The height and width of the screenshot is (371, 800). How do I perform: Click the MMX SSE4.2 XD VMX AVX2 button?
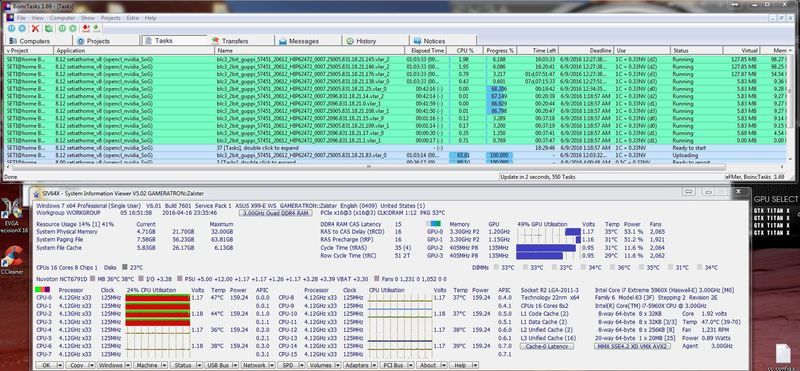pyautogui.click(x=633, y=347)
